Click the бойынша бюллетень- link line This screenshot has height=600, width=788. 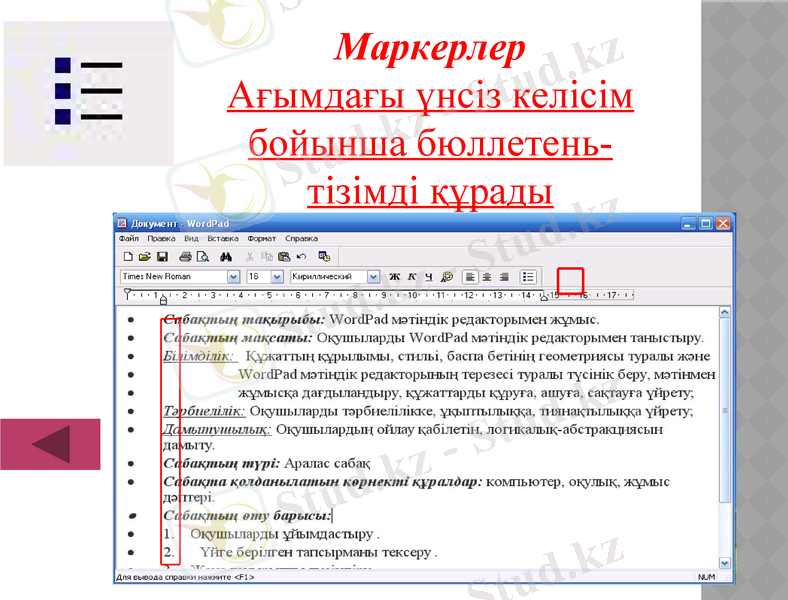click(430, 143)
